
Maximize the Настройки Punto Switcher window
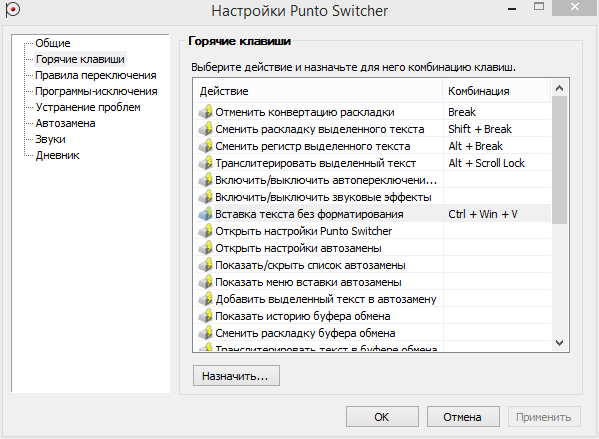pyautogui.click(x=539, y=6)
